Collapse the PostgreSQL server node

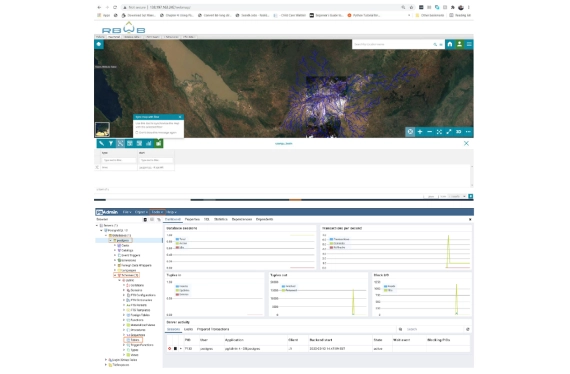pos(101,230)
